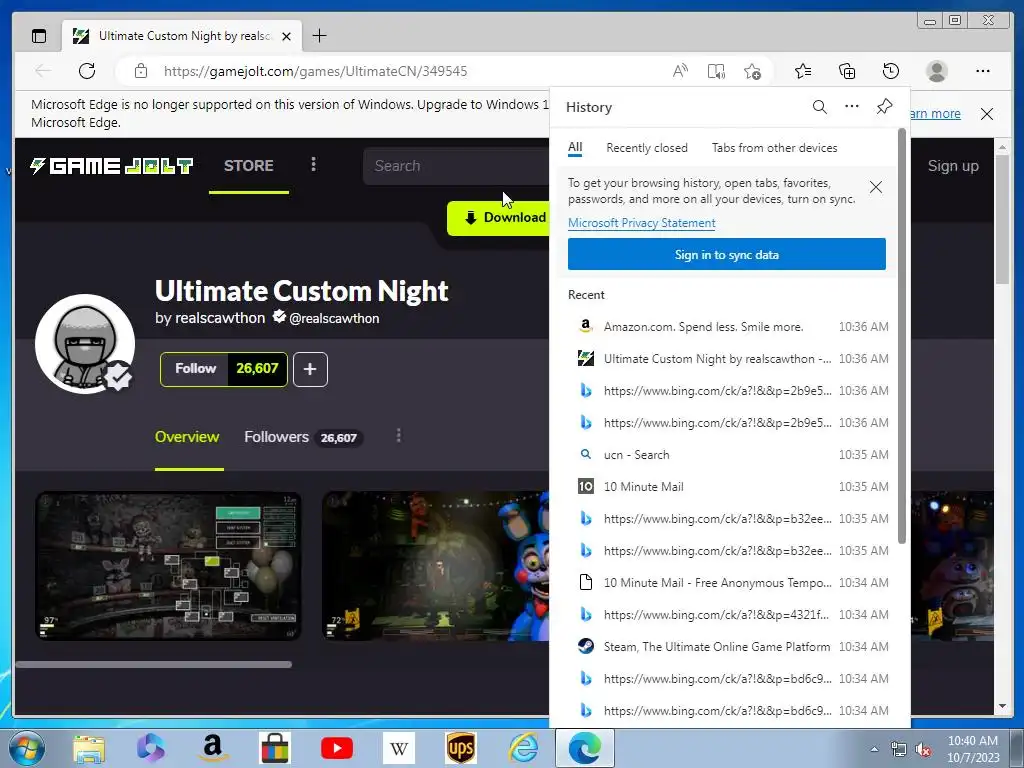Launch Amazon from the taskbar

pos(212,748)
